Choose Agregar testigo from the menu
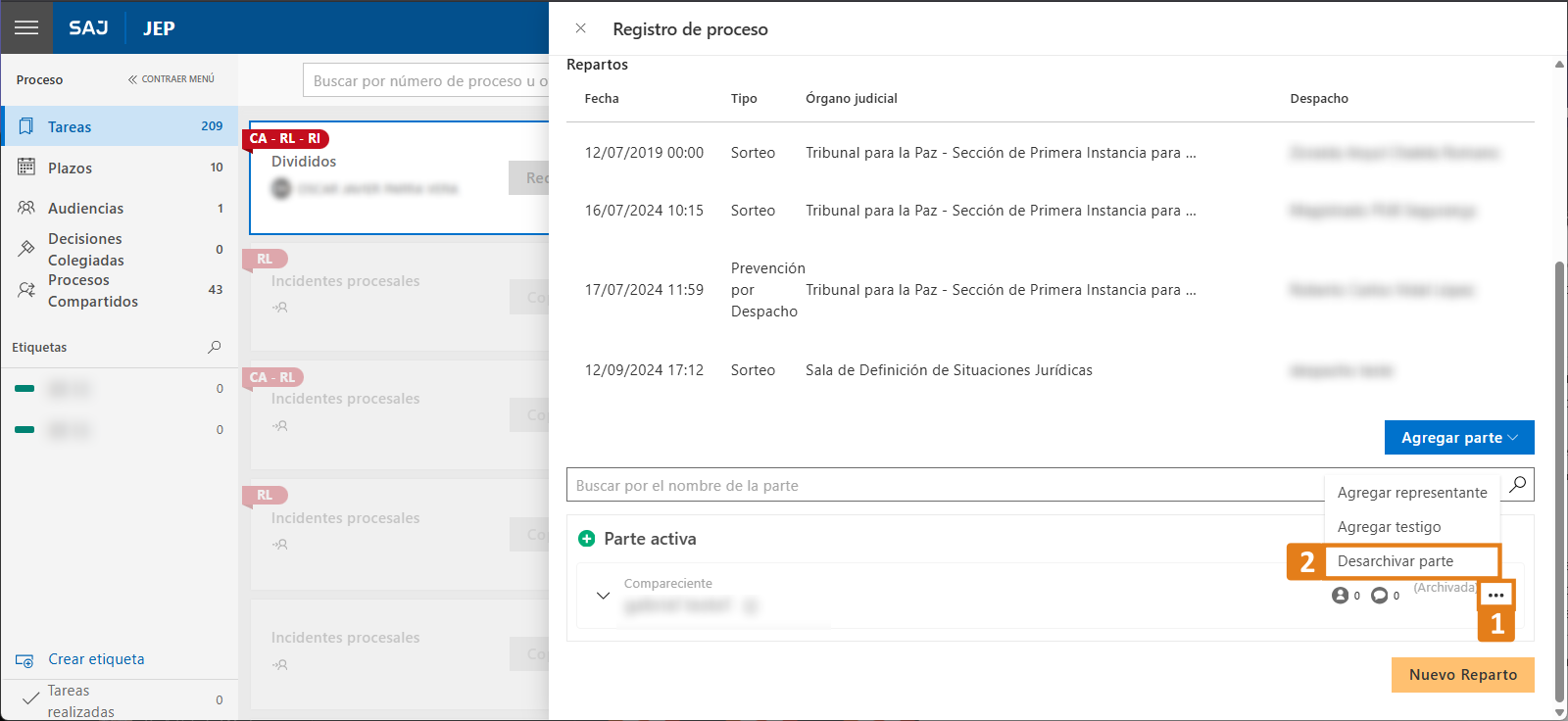Screen dimensions: 1568x721 (1412, 527)
